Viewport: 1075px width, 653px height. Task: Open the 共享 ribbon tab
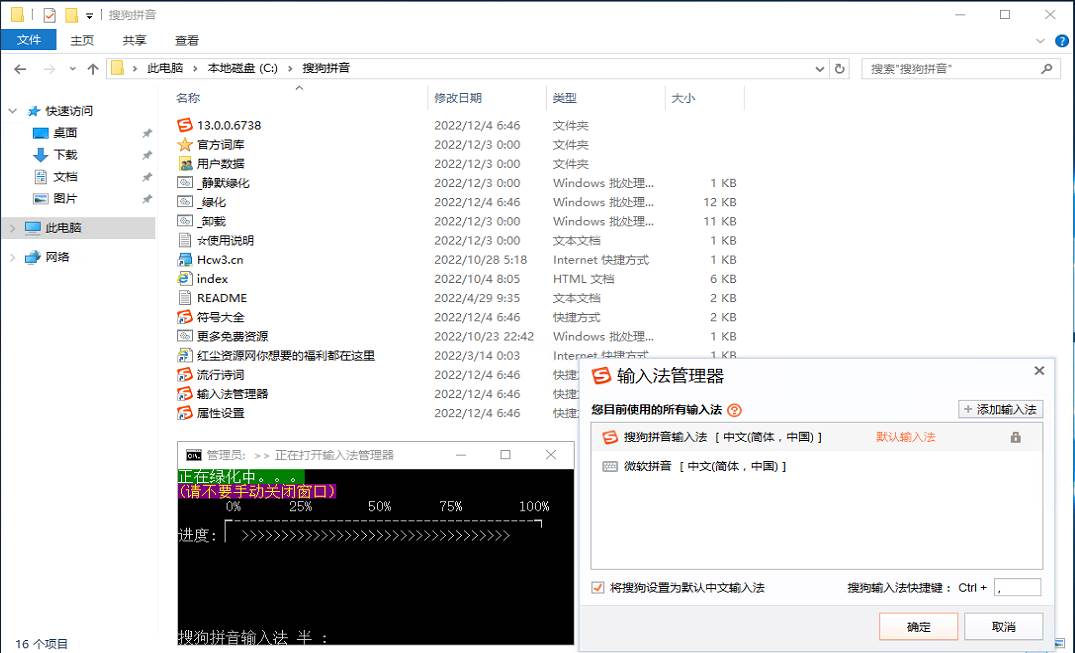tap(134, 40)
